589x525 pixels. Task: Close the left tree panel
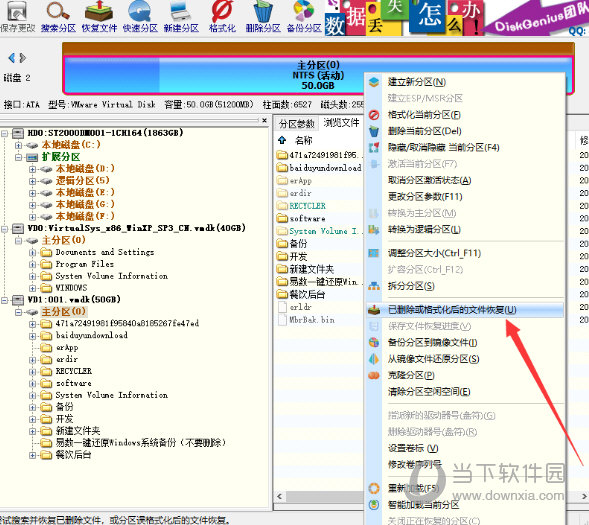(264, 120)
